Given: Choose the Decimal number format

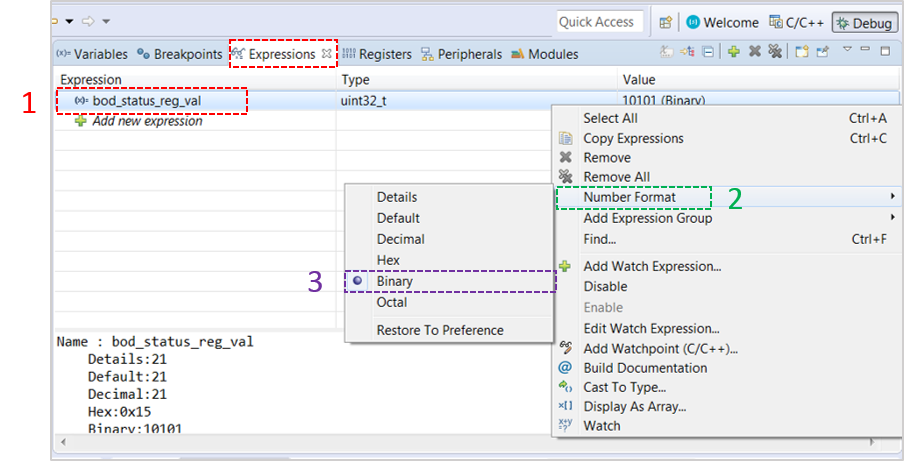Looking at the screenshot, I should pyautogui.click(x=401, y=239).
